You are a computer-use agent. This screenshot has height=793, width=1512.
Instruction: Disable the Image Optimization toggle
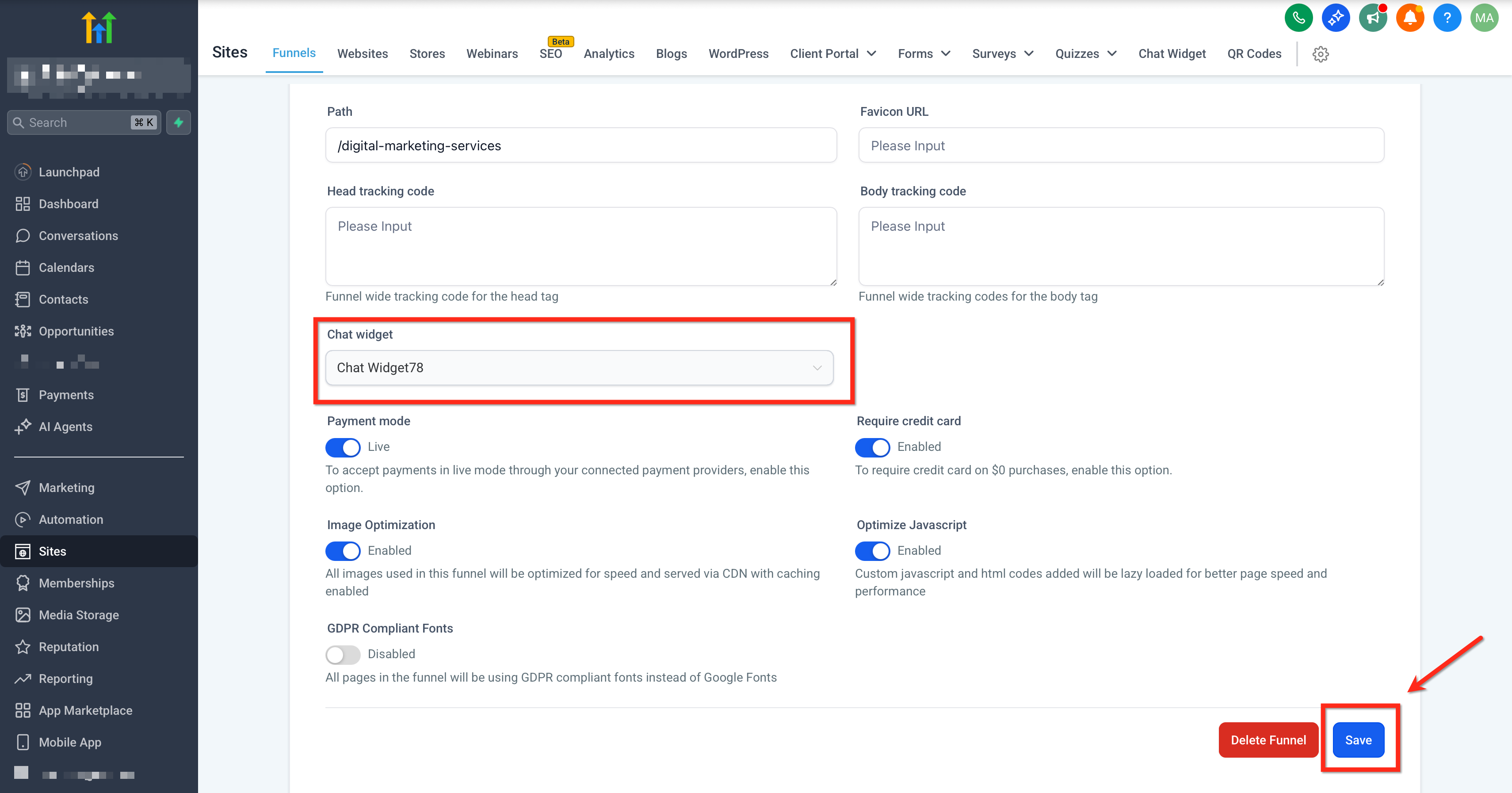tap(343, 551)
